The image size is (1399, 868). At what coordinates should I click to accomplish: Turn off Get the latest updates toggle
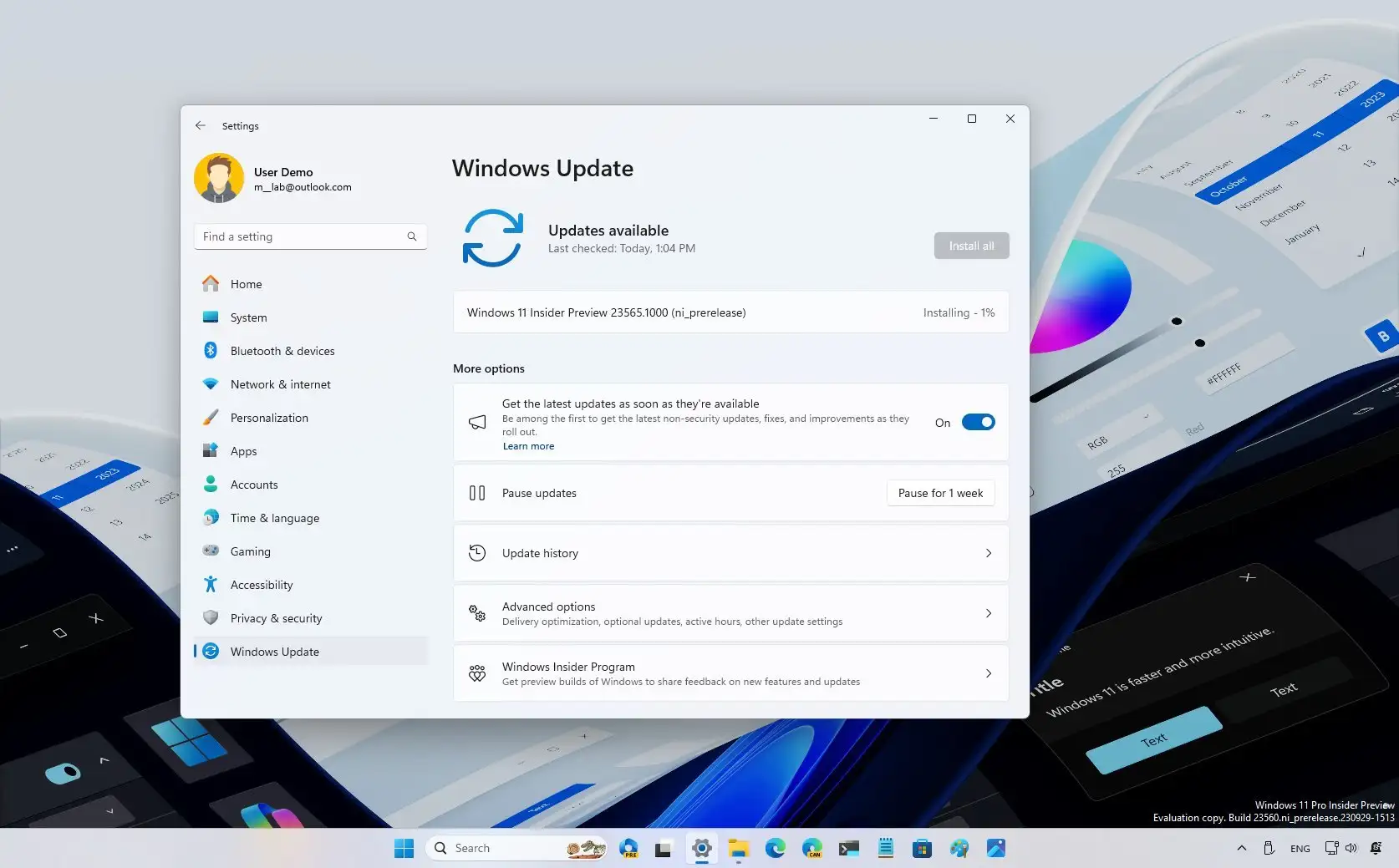coord(978,422)
